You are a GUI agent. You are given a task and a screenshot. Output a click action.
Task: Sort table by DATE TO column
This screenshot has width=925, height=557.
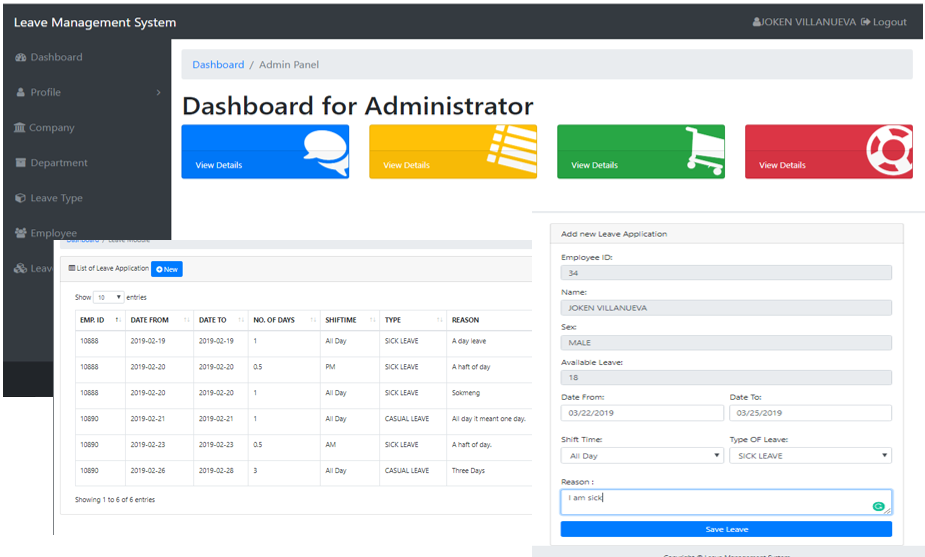click(x=221, y=320)
